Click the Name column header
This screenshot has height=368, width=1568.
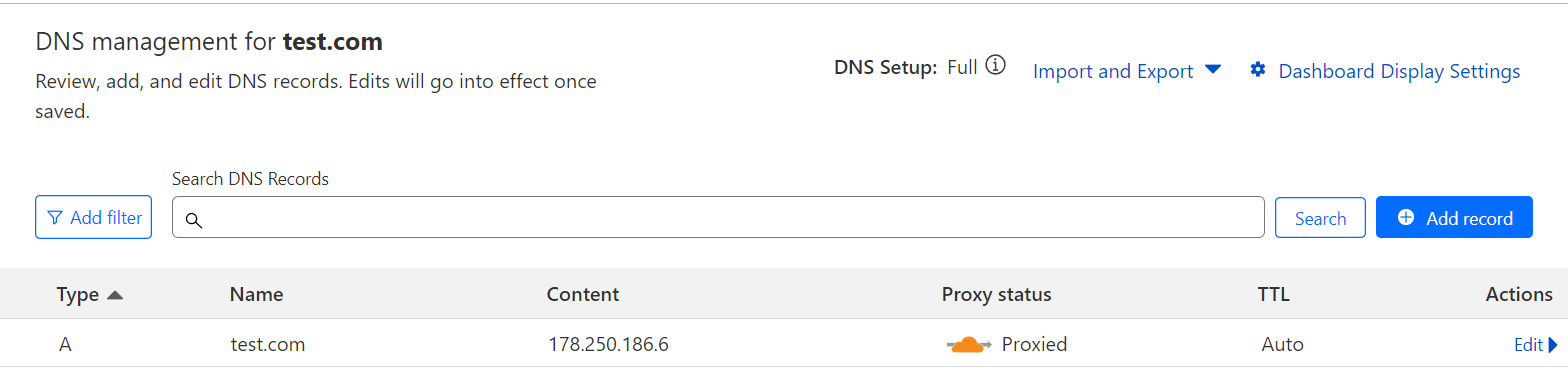[256, 294]
